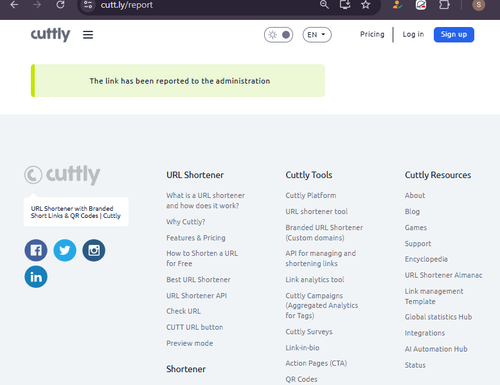Open the Encyclopedia footer link
The width and height of the screenshot is (500, 385).
(426, 259)
